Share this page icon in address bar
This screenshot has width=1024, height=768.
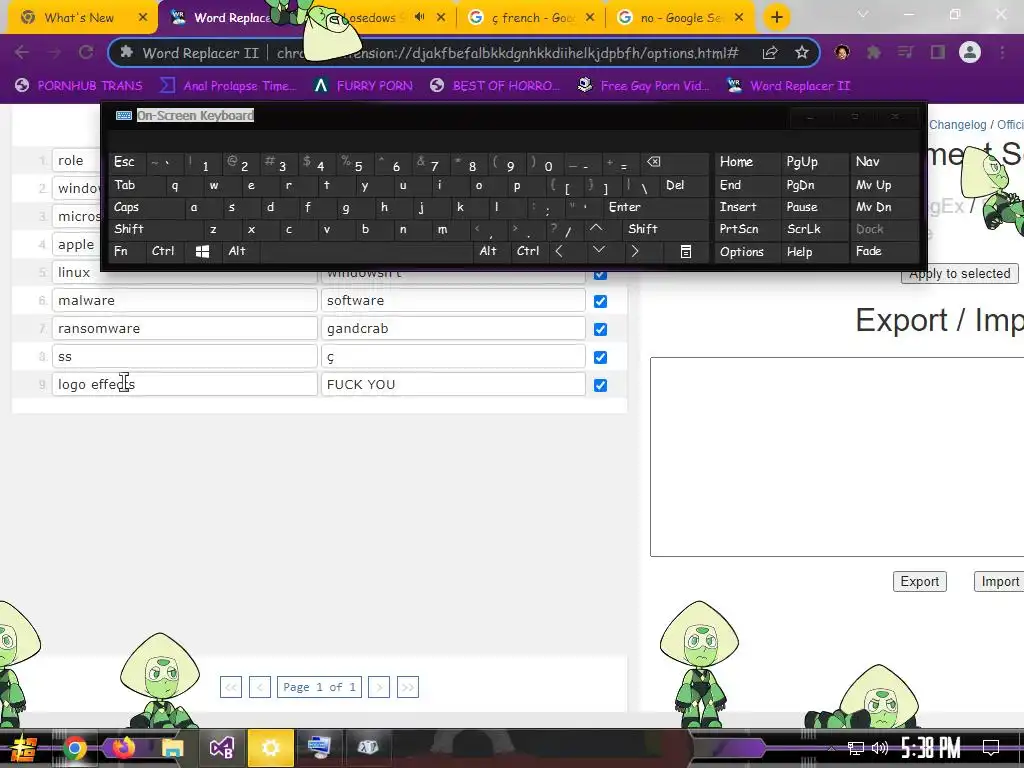(x=770, y=53)
